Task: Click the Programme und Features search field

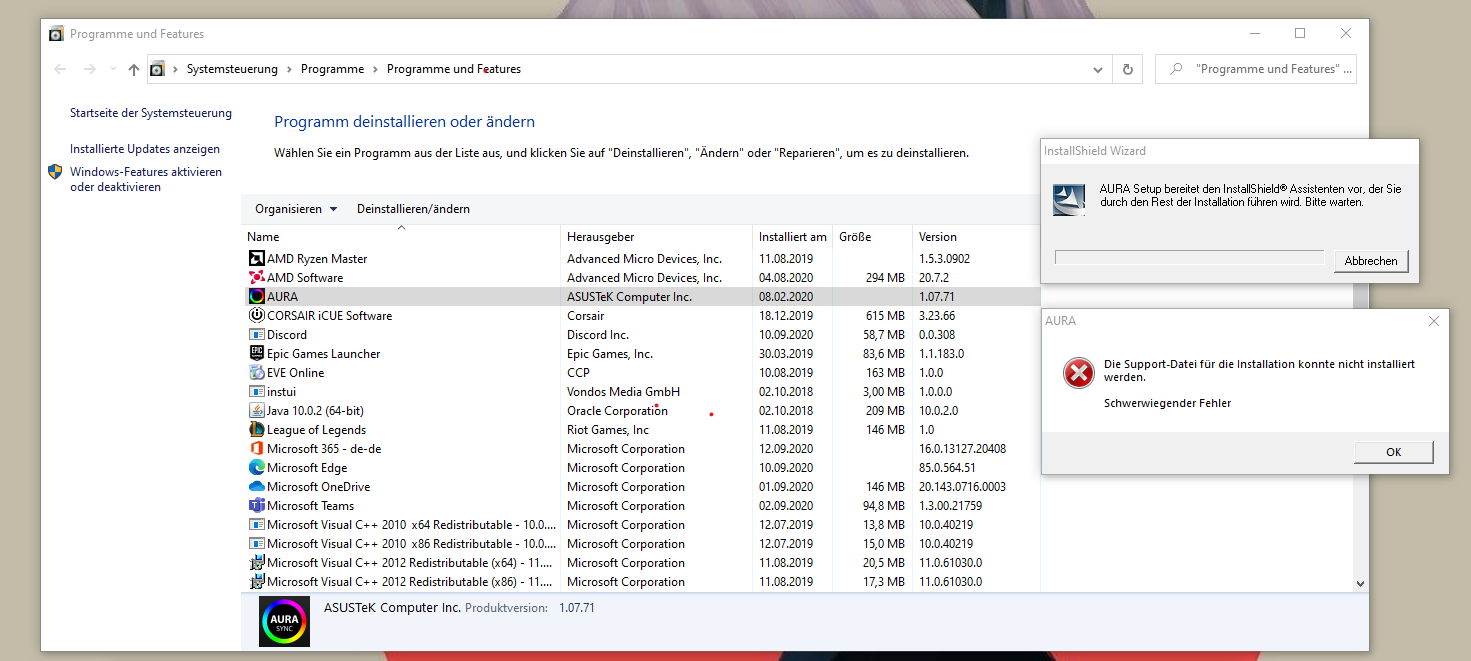Action: pos(1257,69)
